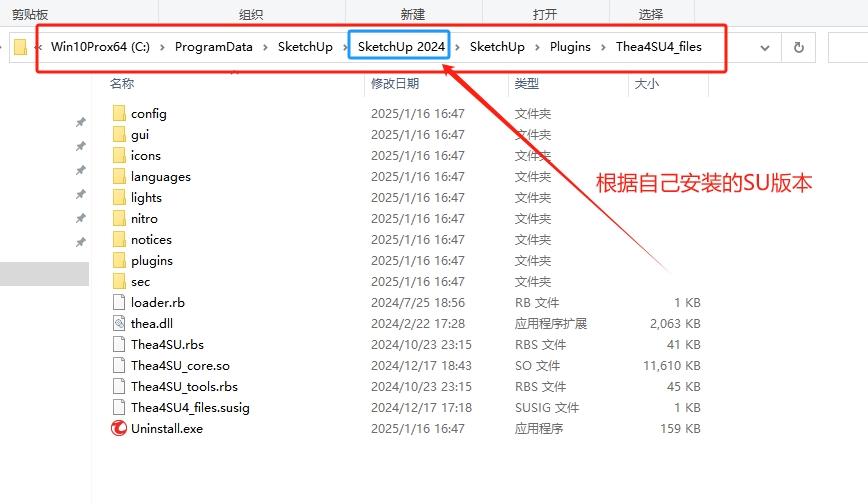Image resolution: width=868 pixels, height=503 pixels.
Task: Select the languages folder name
Action: 161,177
